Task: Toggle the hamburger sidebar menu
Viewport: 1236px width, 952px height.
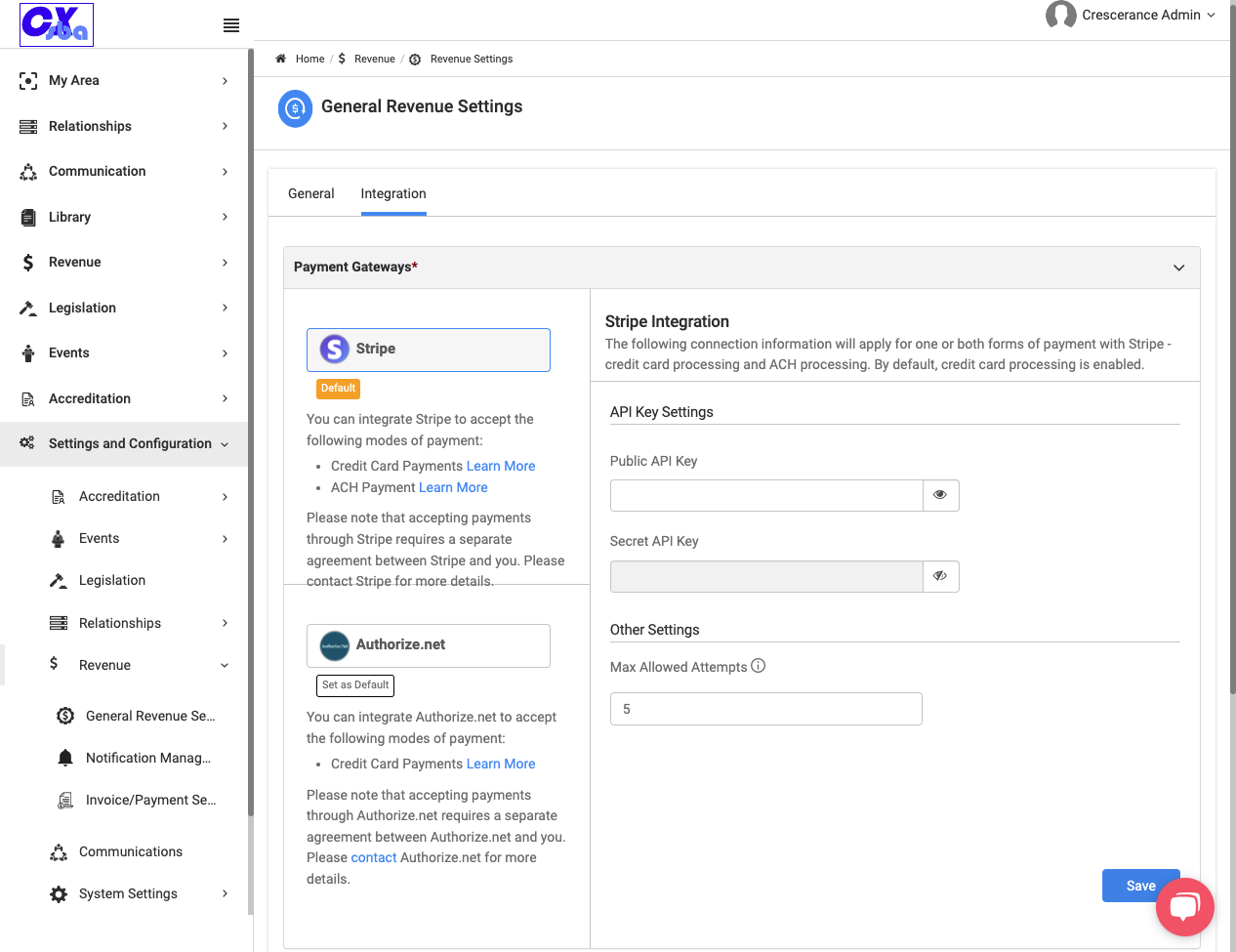Action: tap(231, 25)
